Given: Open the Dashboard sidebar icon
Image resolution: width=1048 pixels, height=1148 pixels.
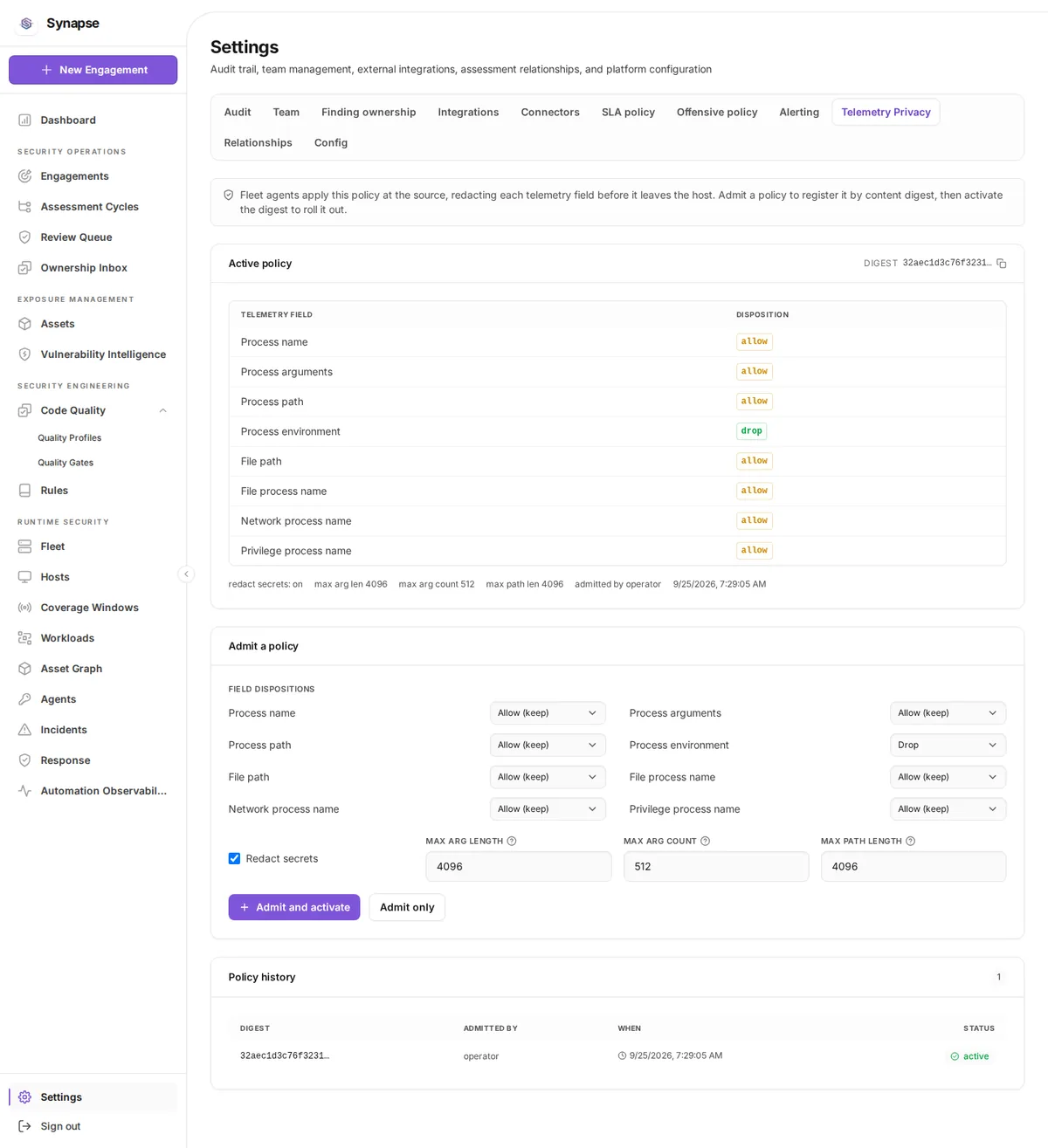Looking at the screenshot, I should point(24,120).
